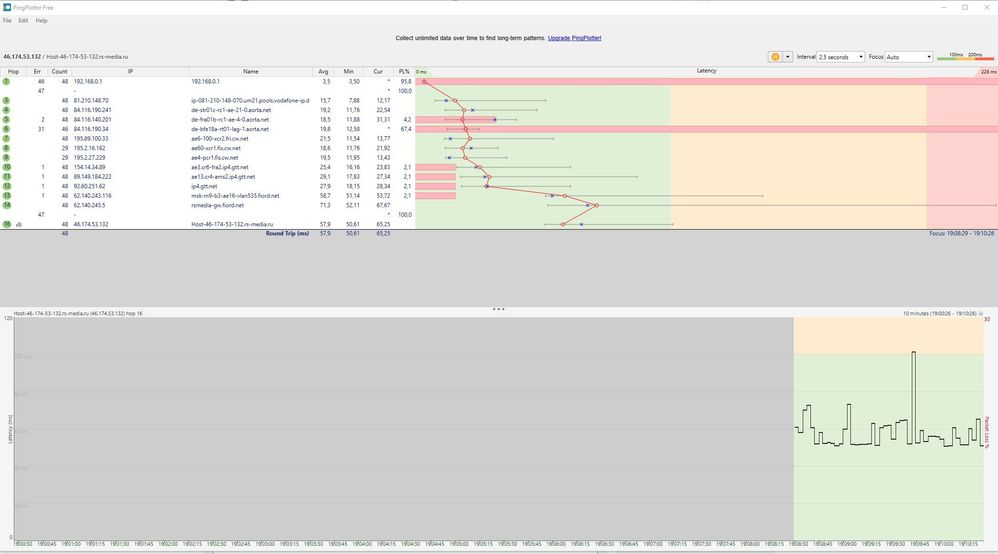Click the Latency graph column header
The image size is (998, 554).
click(706, 71)
